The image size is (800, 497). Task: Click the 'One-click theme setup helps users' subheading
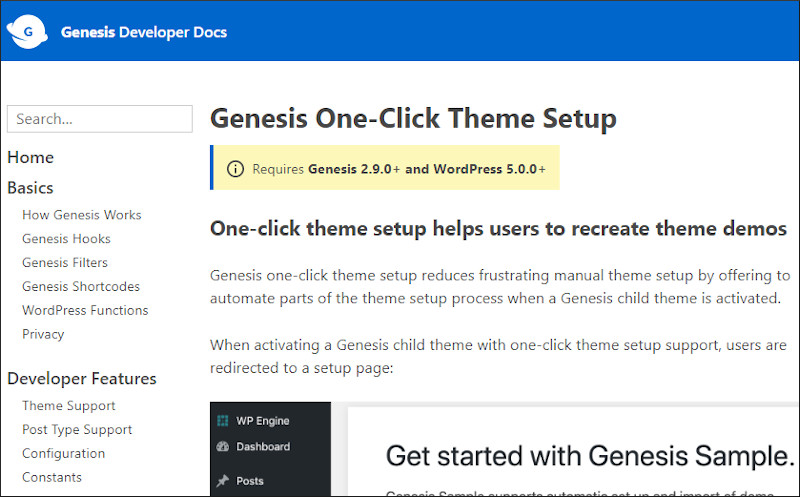pyautogui.click(x=498, y=229)
